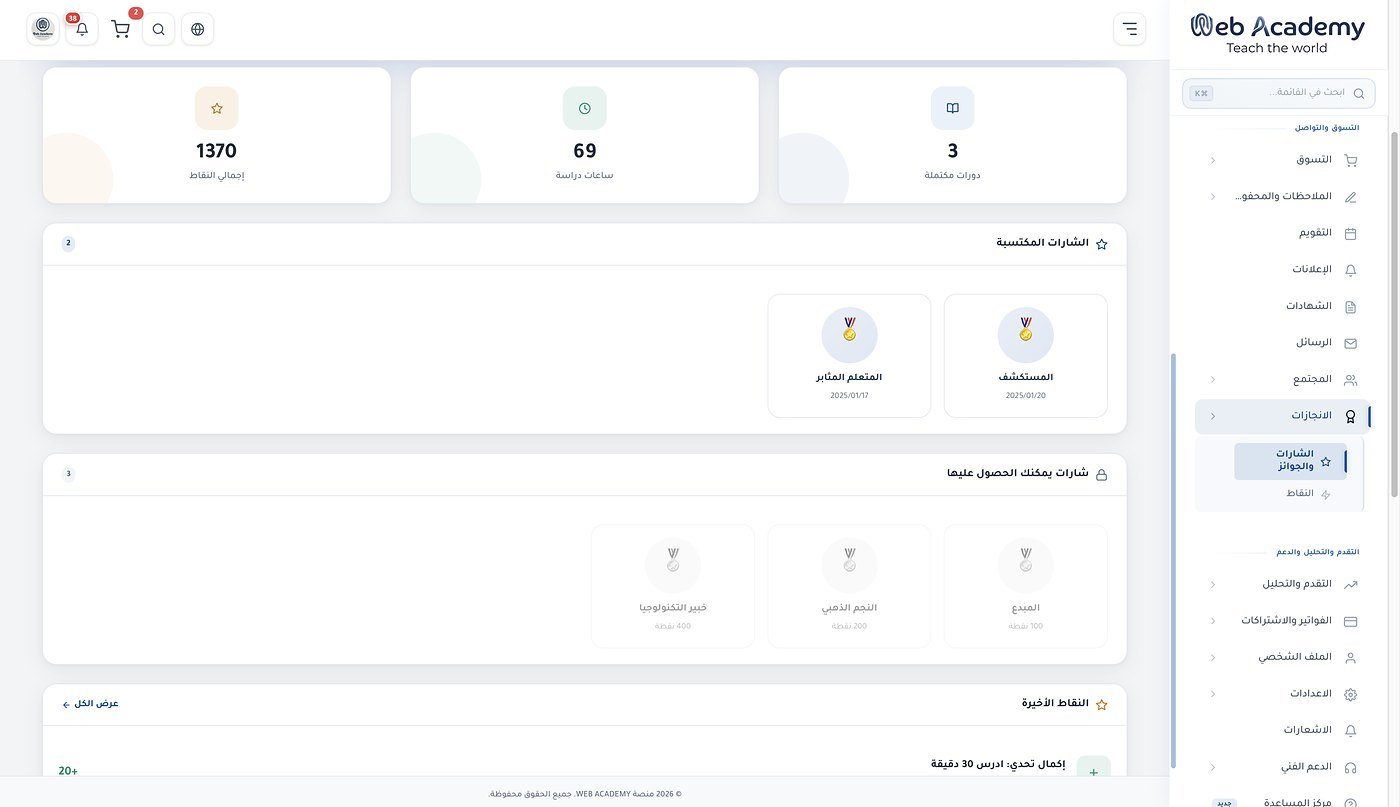This screenshot has height=807, width=1400.
Task: Open the user profile avatar menu
Action: (43, 29)
